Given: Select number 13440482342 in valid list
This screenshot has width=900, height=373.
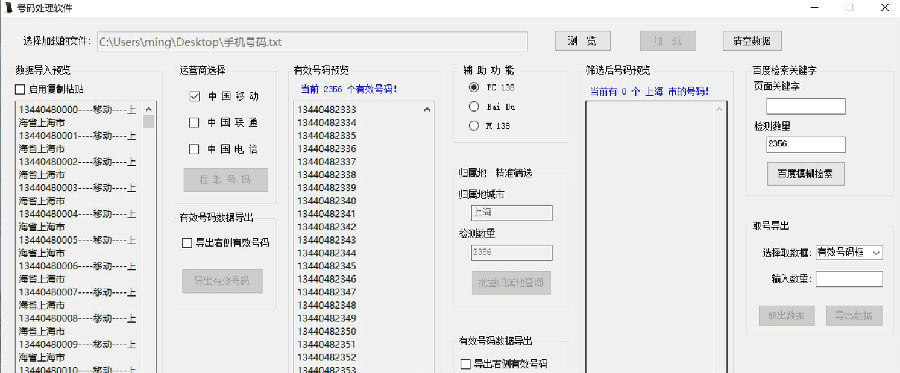Looking at the screenshot, I should pyautogui.click(x=327, y=227).
